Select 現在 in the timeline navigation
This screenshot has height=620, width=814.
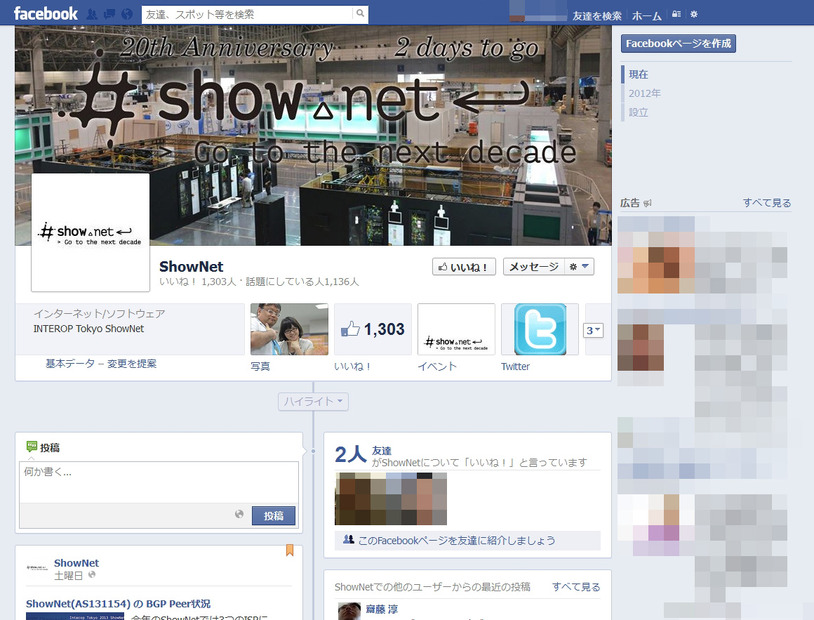pos(638,74)
